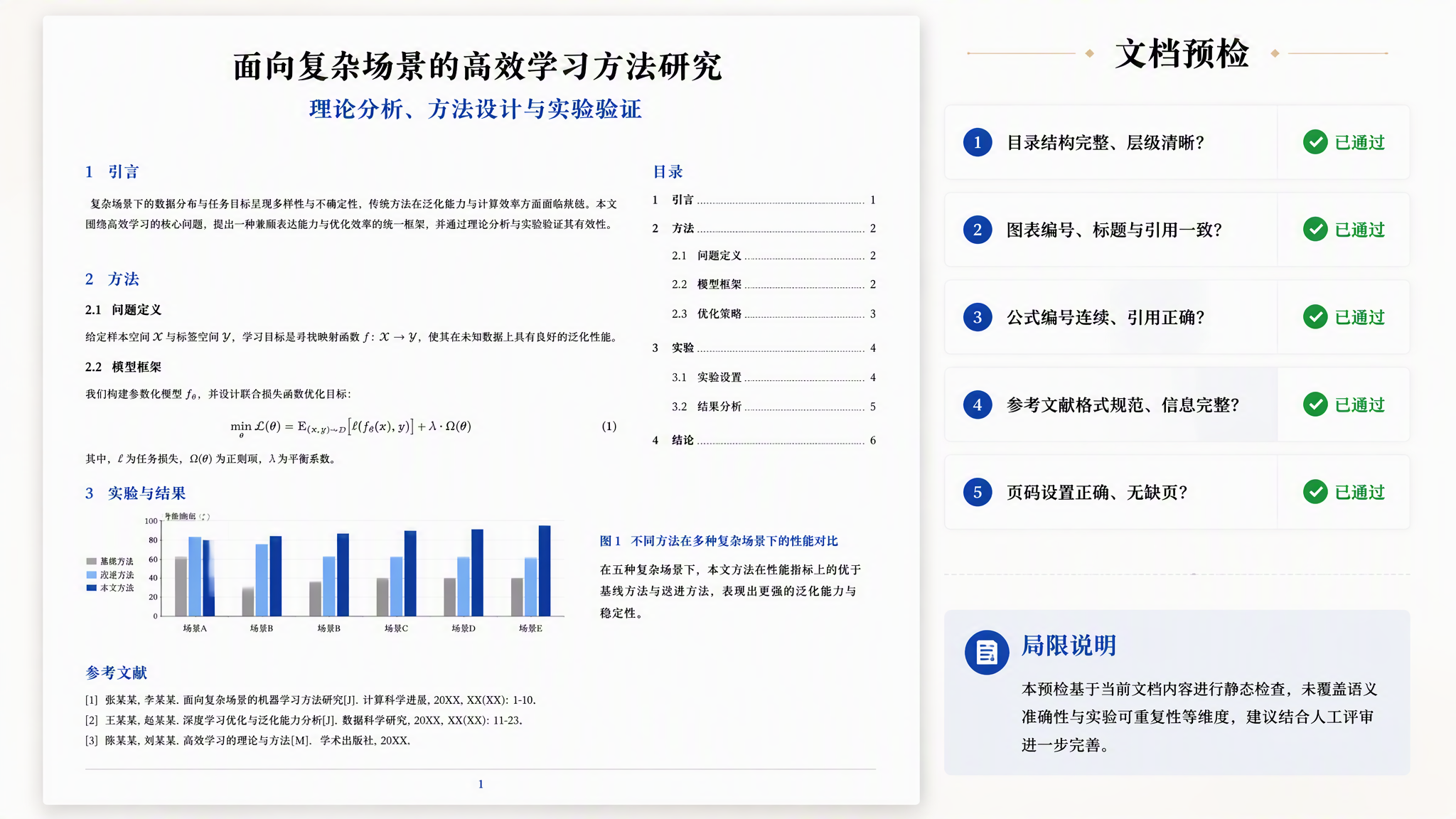The image size is (1456, 819).
Task: Click the document icon next to 局限说明
Action: pos(987,652)
